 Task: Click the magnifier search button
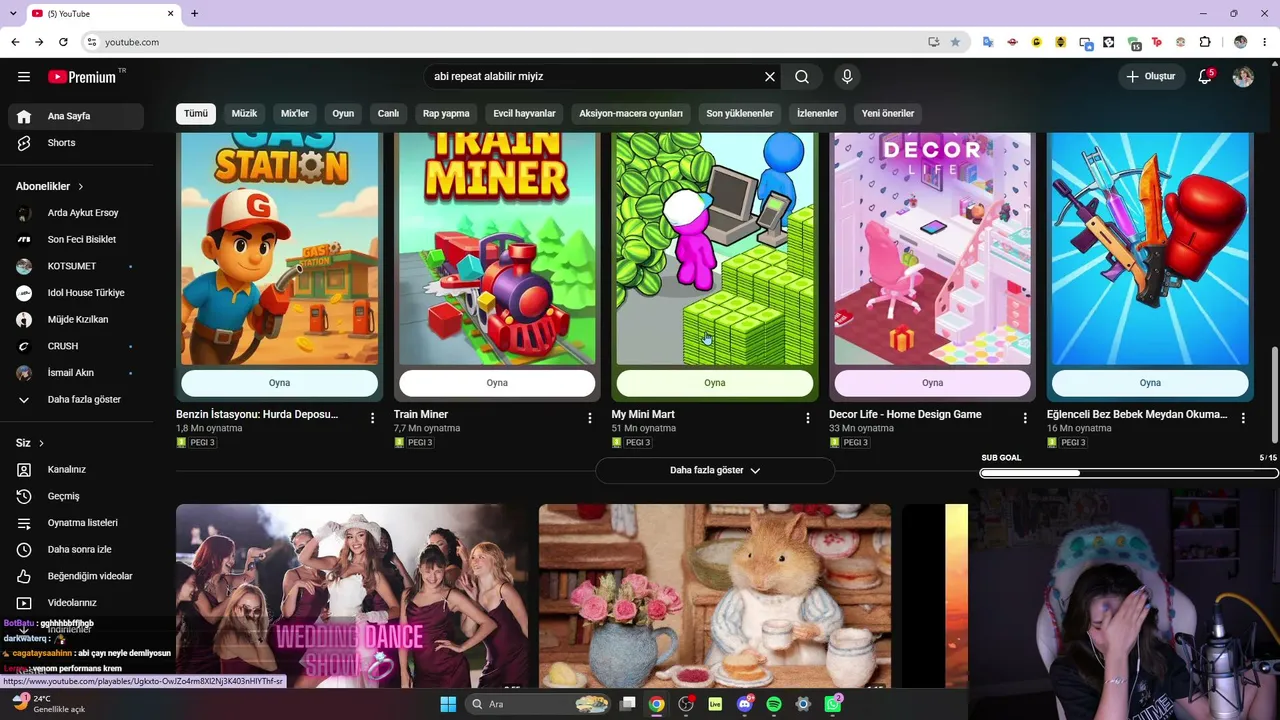point(802,77)
